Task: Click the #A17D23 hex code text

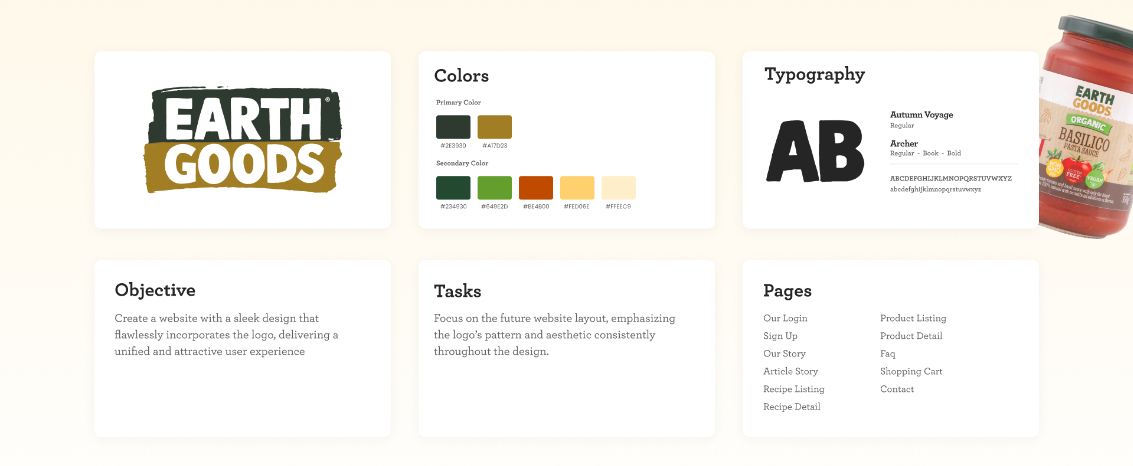Action: click(494, 146)
